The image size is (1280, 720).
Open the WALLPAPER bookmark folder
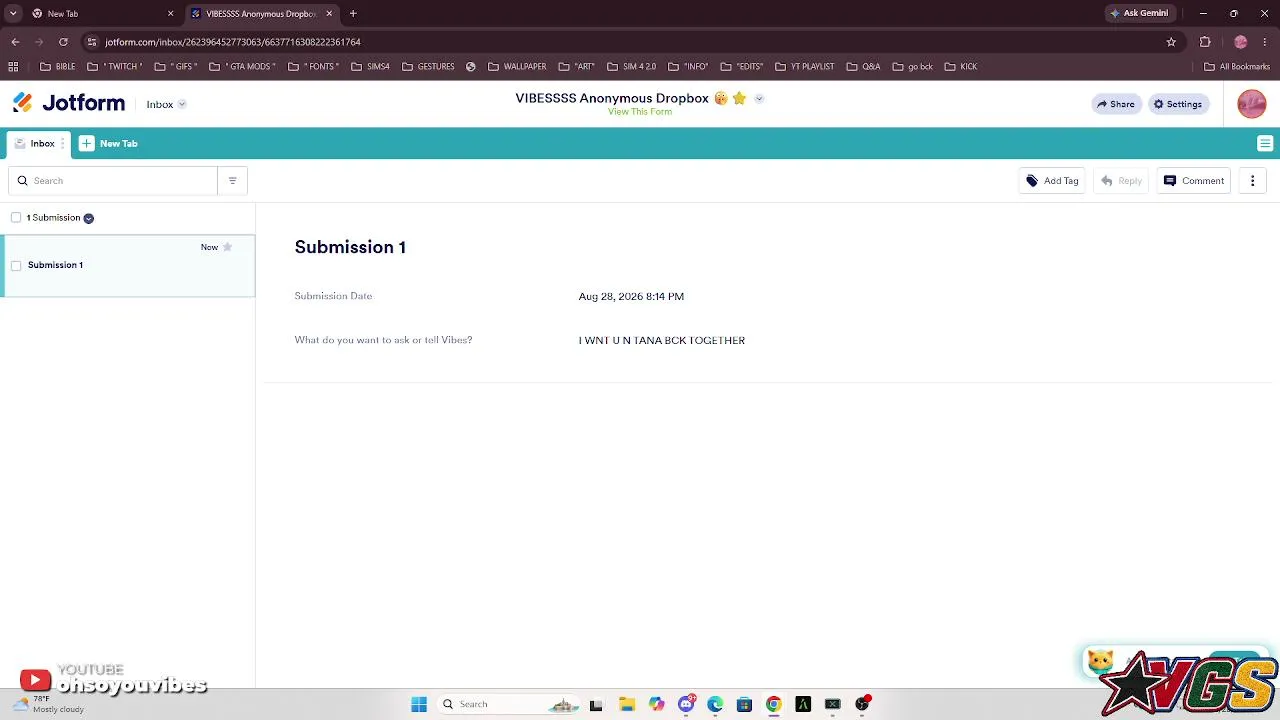[517, 67]
